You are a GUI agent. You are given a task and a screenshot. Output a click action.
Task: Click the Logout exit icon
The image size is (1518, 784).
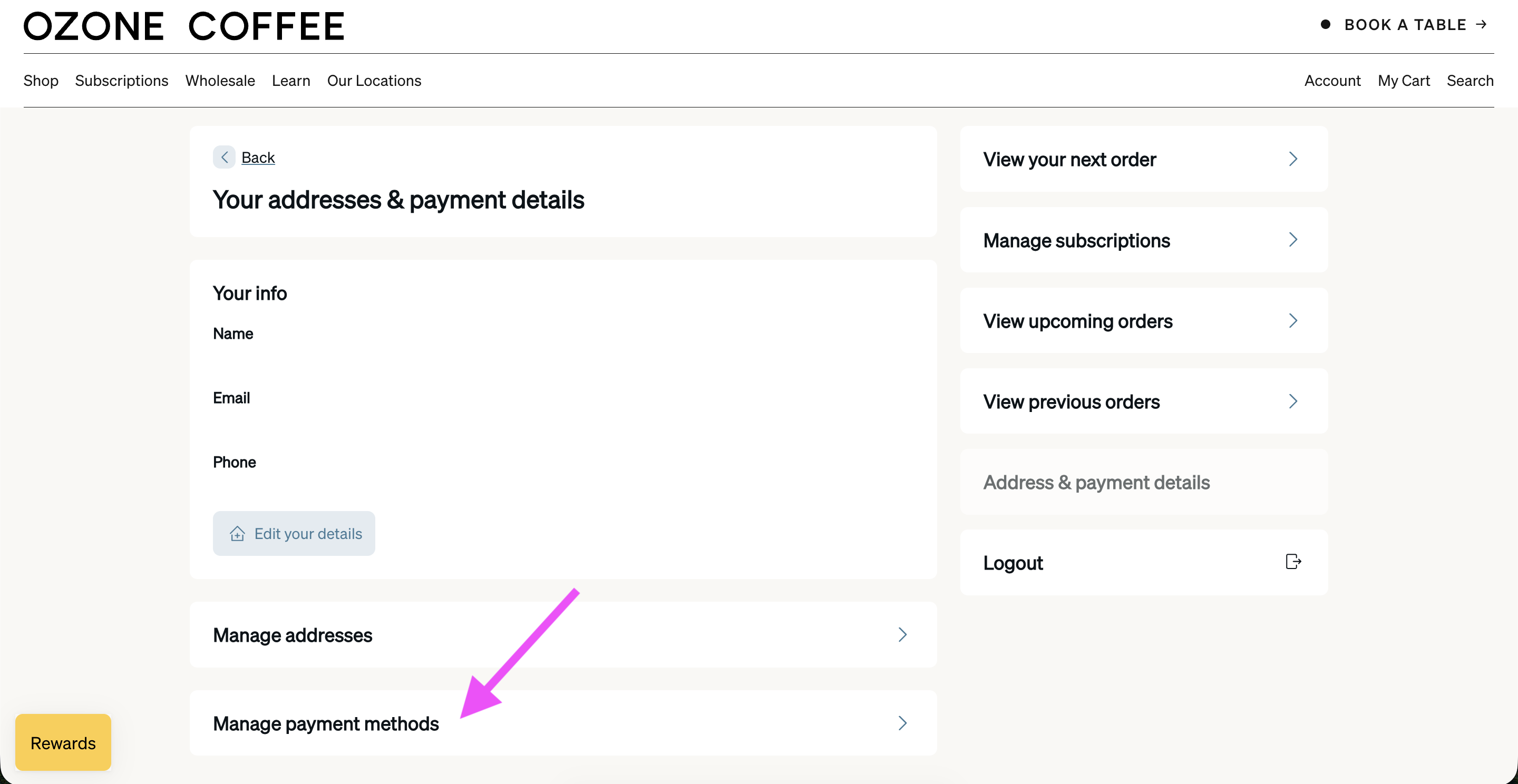tap(1293, 562)
